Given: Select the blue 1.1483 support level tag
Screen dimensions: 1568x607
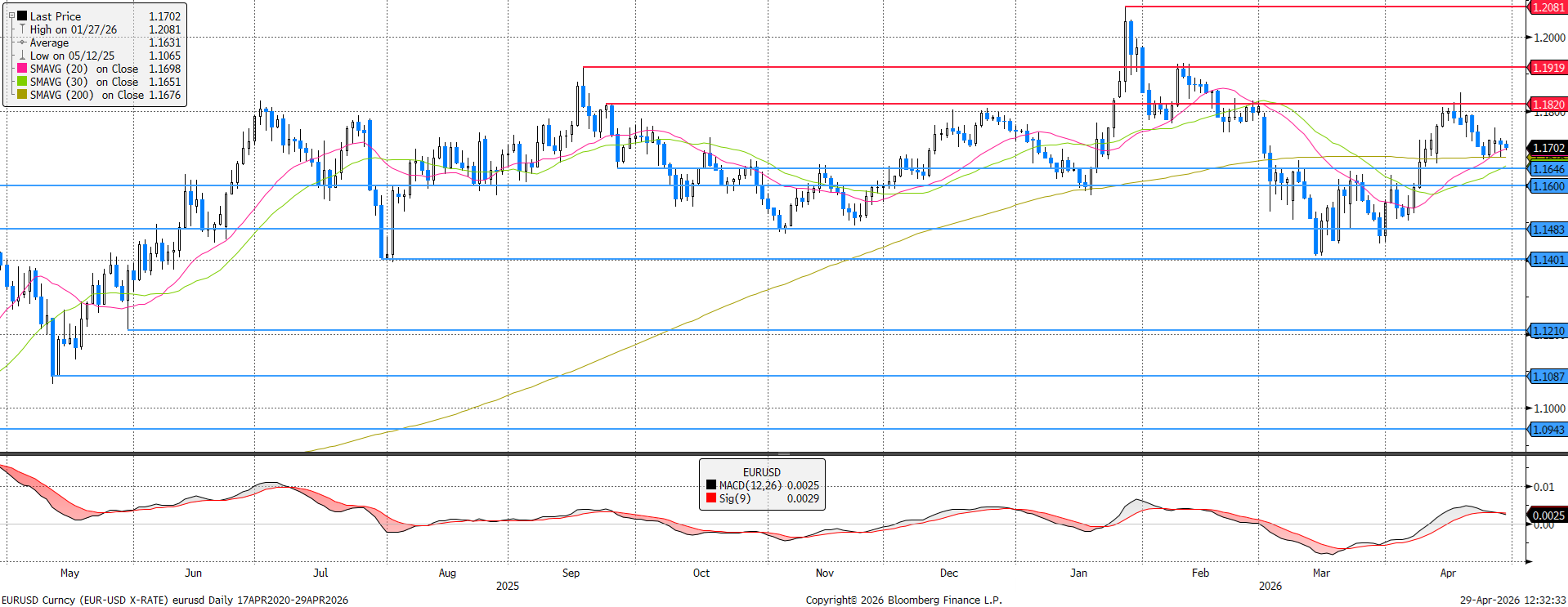Looking at the screenshot, I should point(1547,230).
